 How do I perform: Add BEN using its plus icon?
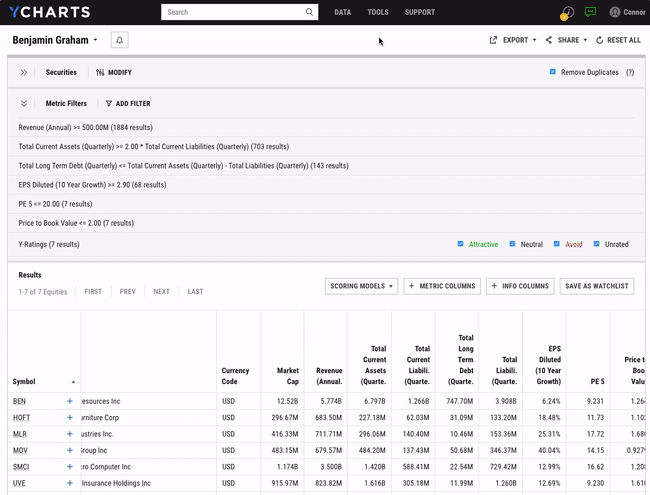point(70,401)
